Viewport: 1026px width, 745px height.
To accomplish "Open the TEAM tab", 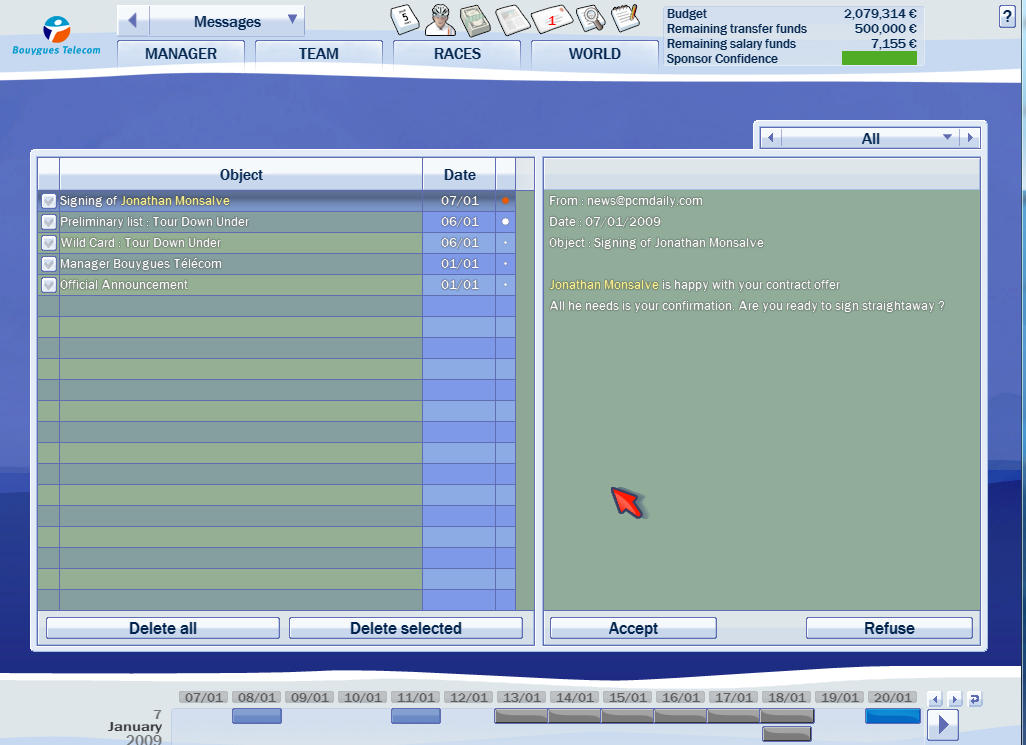I will click(x=318, y=54).
